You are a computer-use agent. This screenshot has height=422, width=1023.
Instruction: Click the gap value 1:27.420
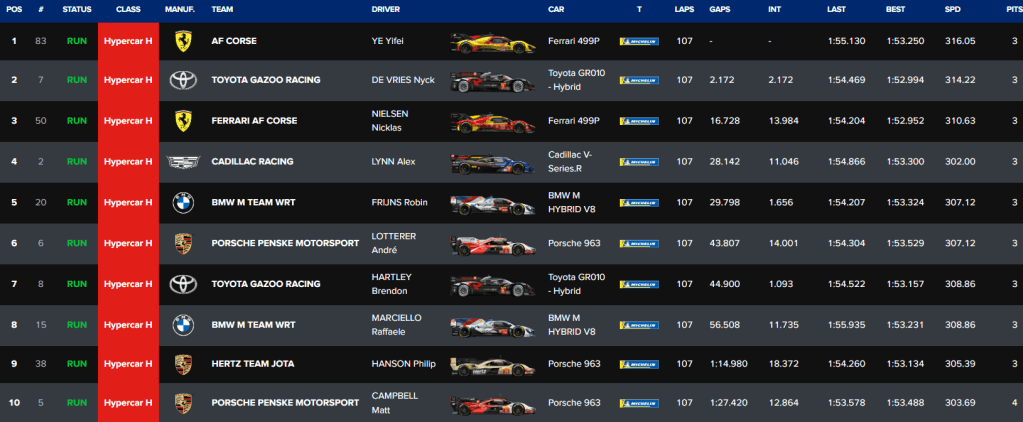click(x=727, y=403)
